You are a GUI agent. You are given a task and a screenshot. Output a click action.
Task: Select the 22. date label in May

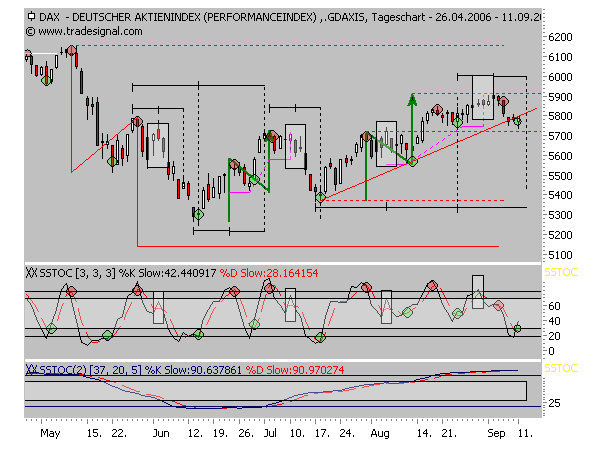click(119, 433)
